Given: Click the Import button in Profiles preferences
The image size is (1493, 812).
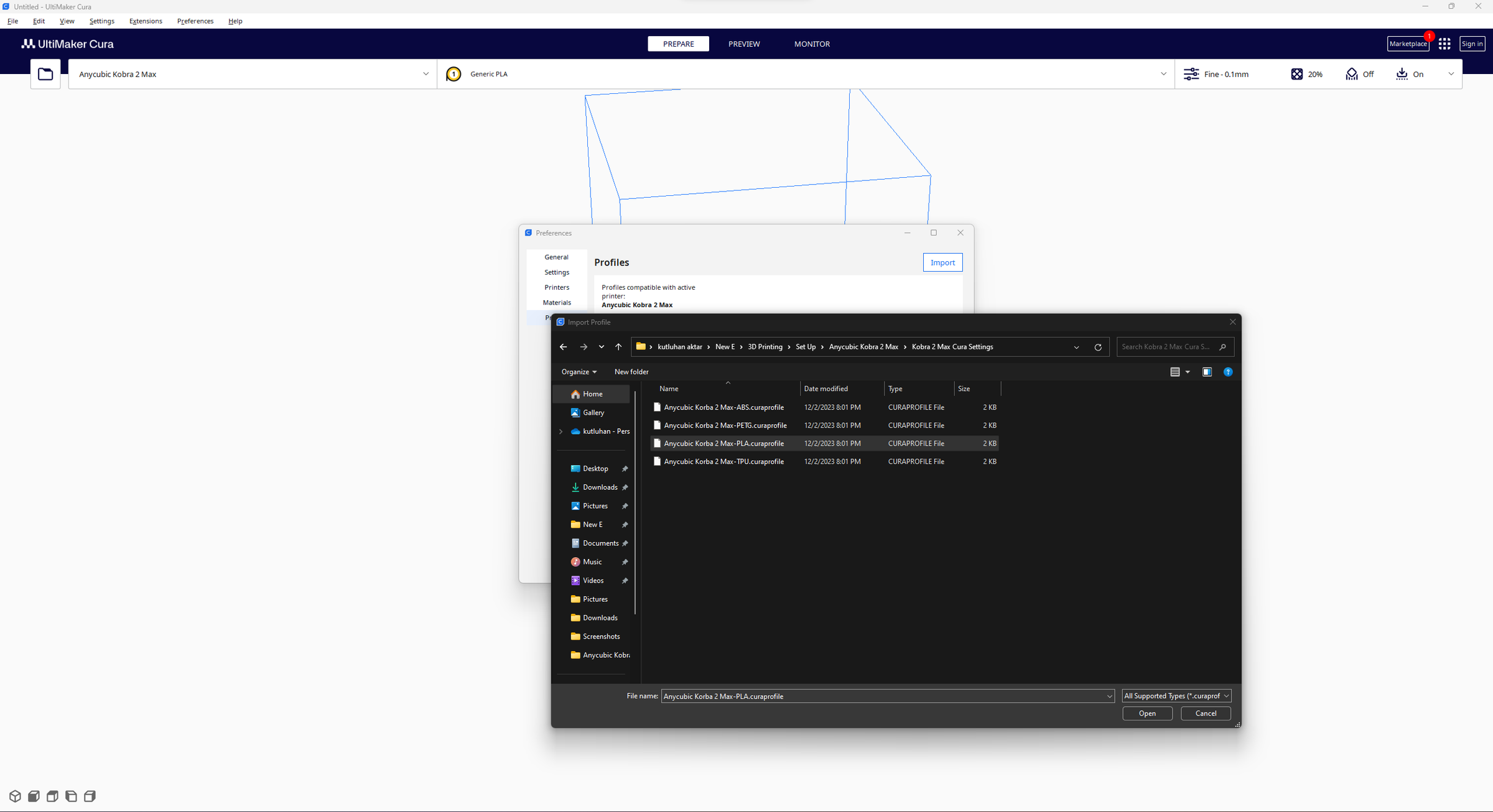Looking at the screenshot, I should tap(942, 262).
